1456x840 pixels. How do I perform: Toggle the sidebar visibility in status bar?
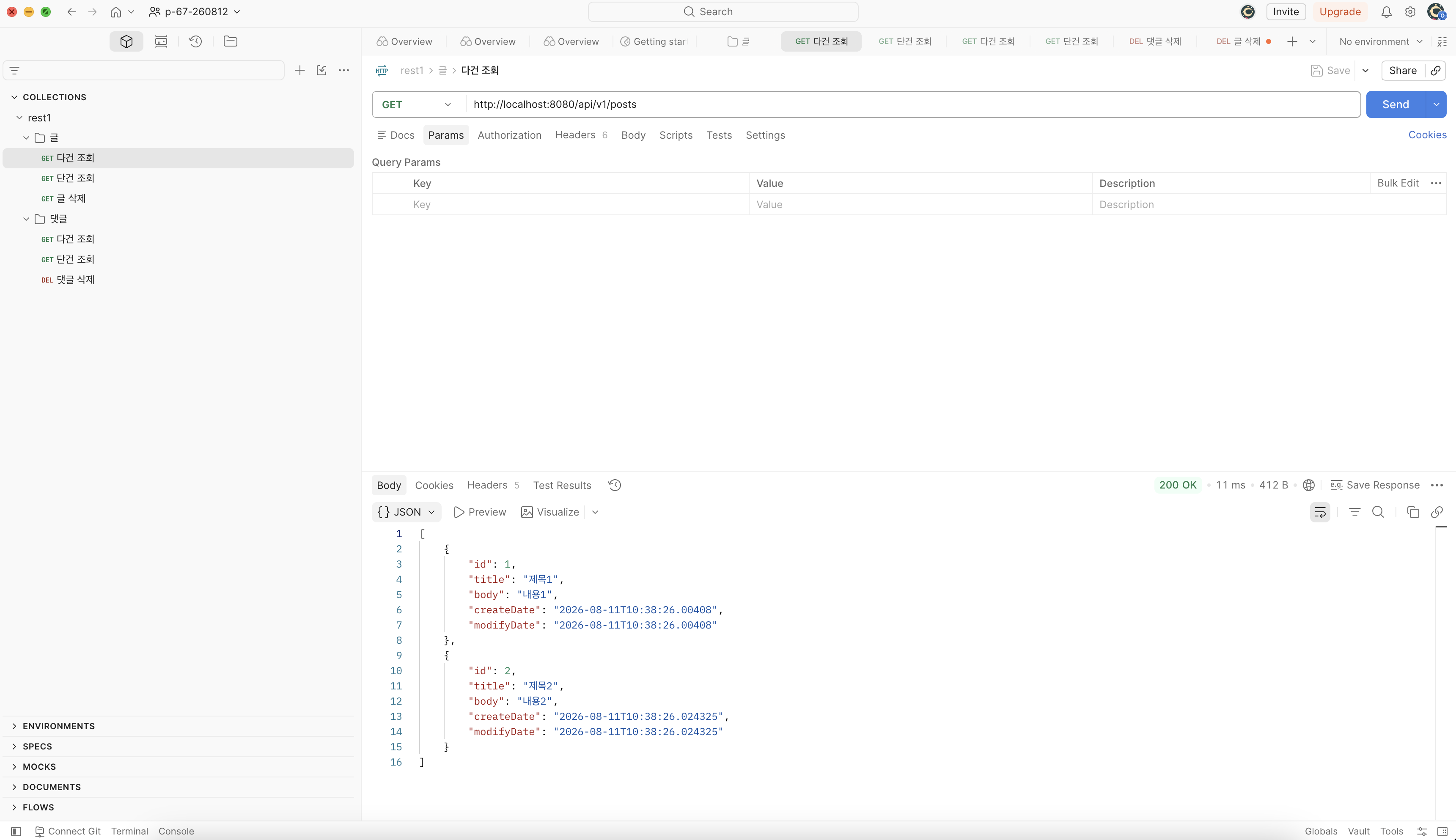pos(16,832)
